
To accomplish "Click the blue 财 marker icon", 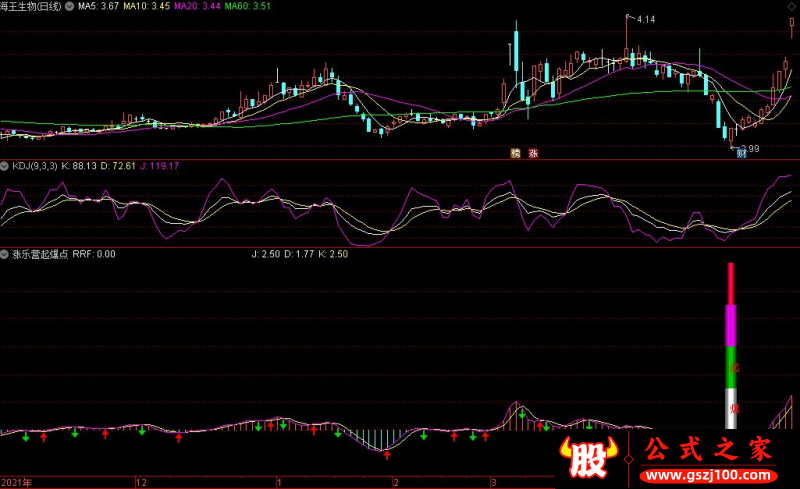I will point(741,153).
